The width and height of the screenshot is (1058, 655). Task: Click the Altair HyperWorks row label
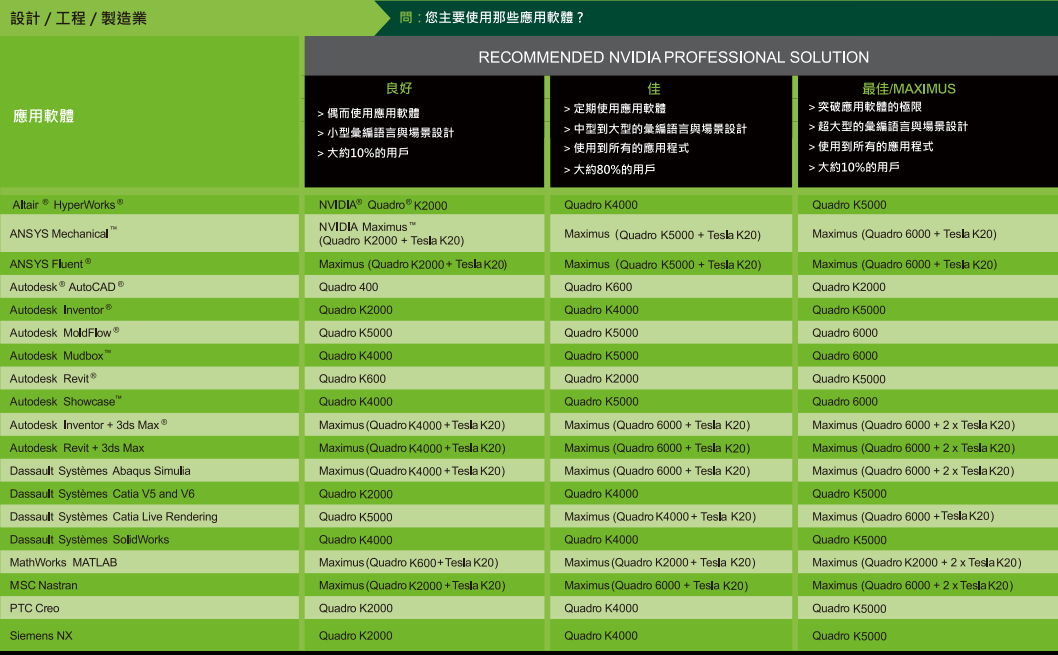click(x=67, y=204)
